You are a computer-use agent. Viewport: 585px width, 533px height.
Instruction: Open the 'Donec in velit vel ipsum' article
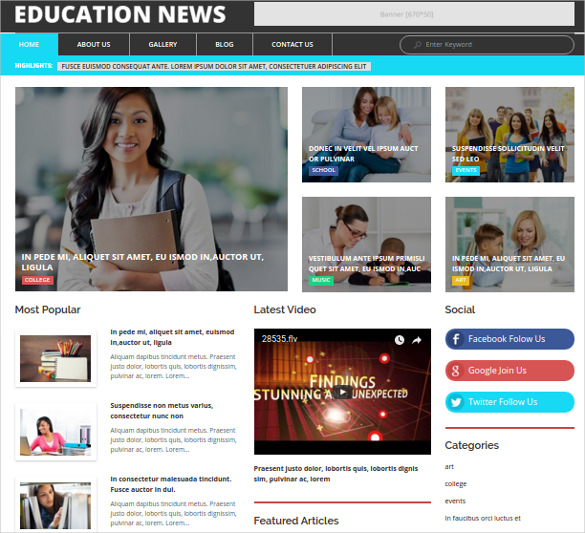click(x=363, y=154)
